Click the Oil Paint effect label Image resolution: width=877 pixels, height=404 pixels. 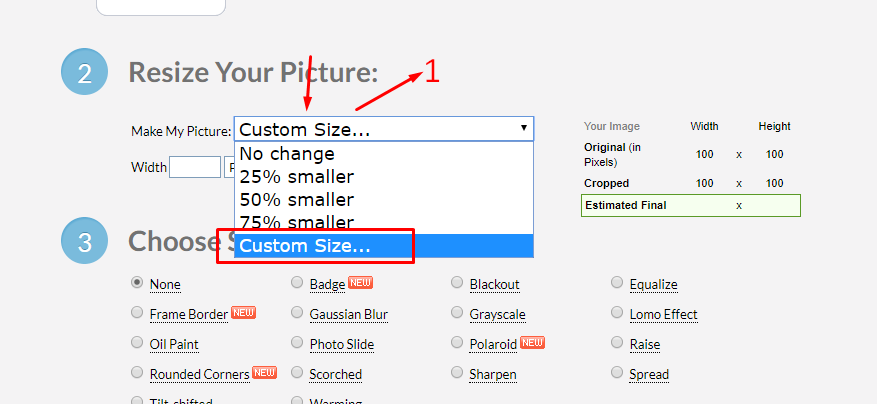pos(174,345)
